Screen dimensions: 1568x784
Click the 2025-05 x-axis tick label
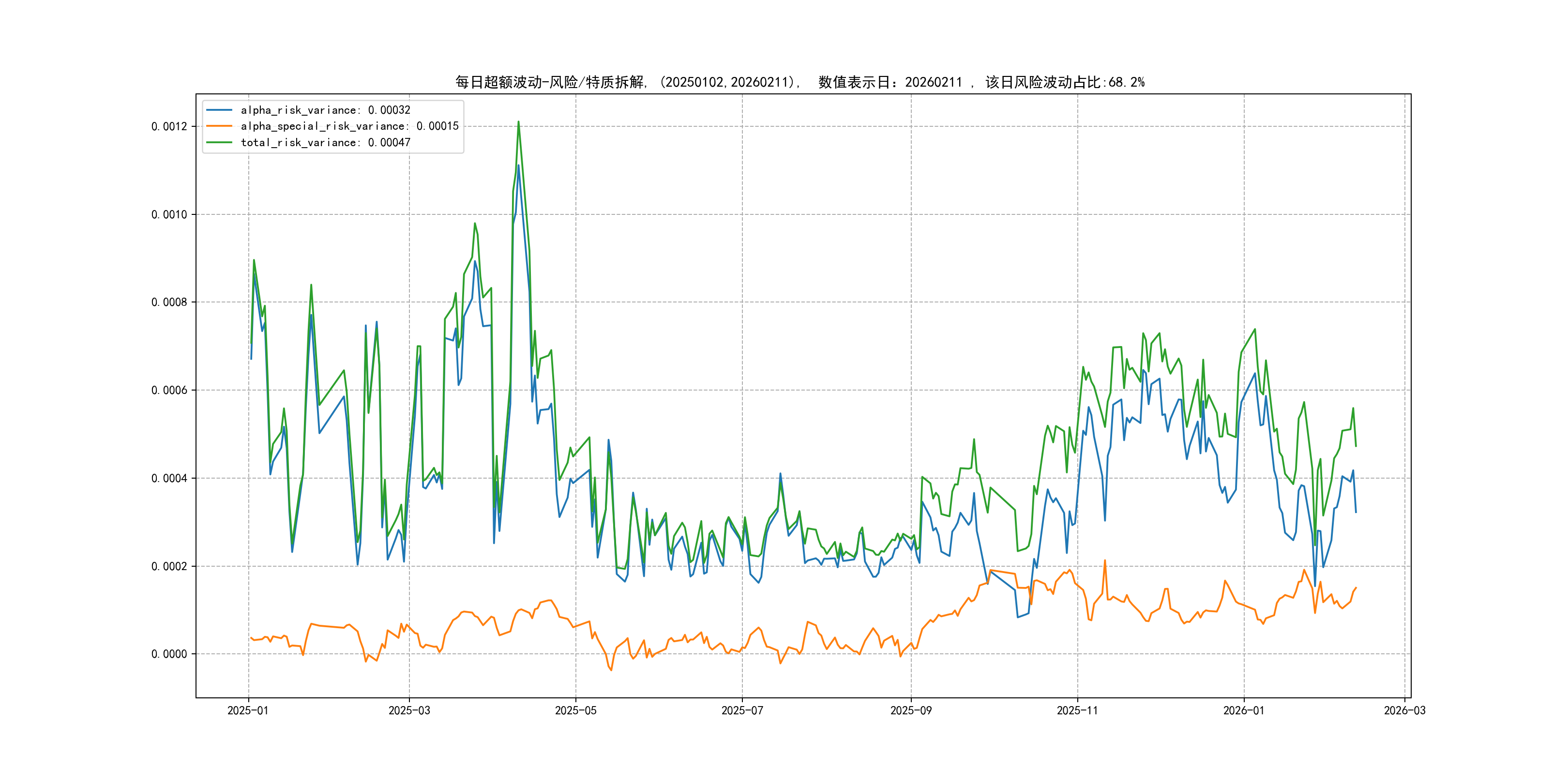(x=575, y=710)
